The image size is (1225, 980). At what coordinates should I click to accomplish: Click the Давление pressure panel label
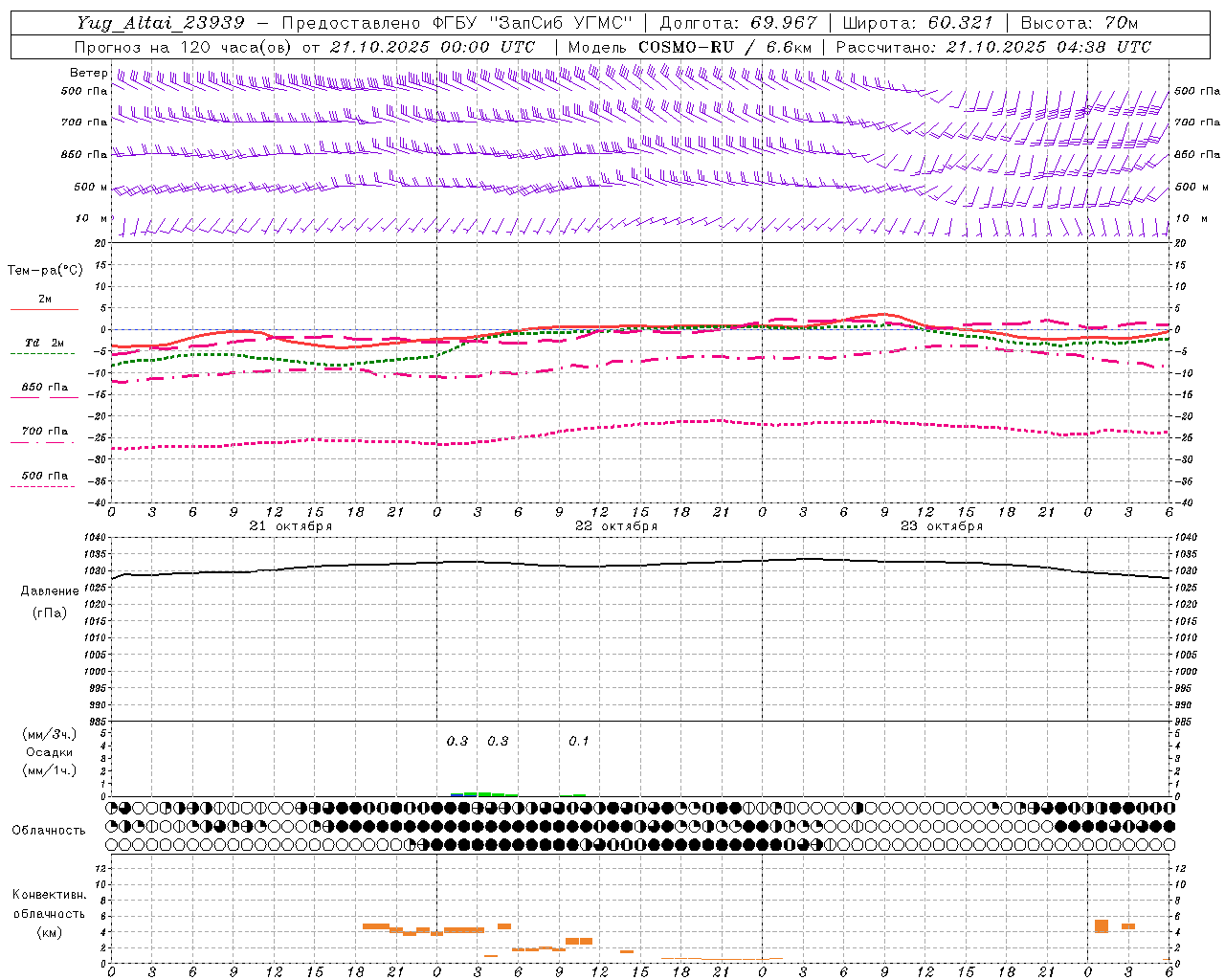click(50, 591)
